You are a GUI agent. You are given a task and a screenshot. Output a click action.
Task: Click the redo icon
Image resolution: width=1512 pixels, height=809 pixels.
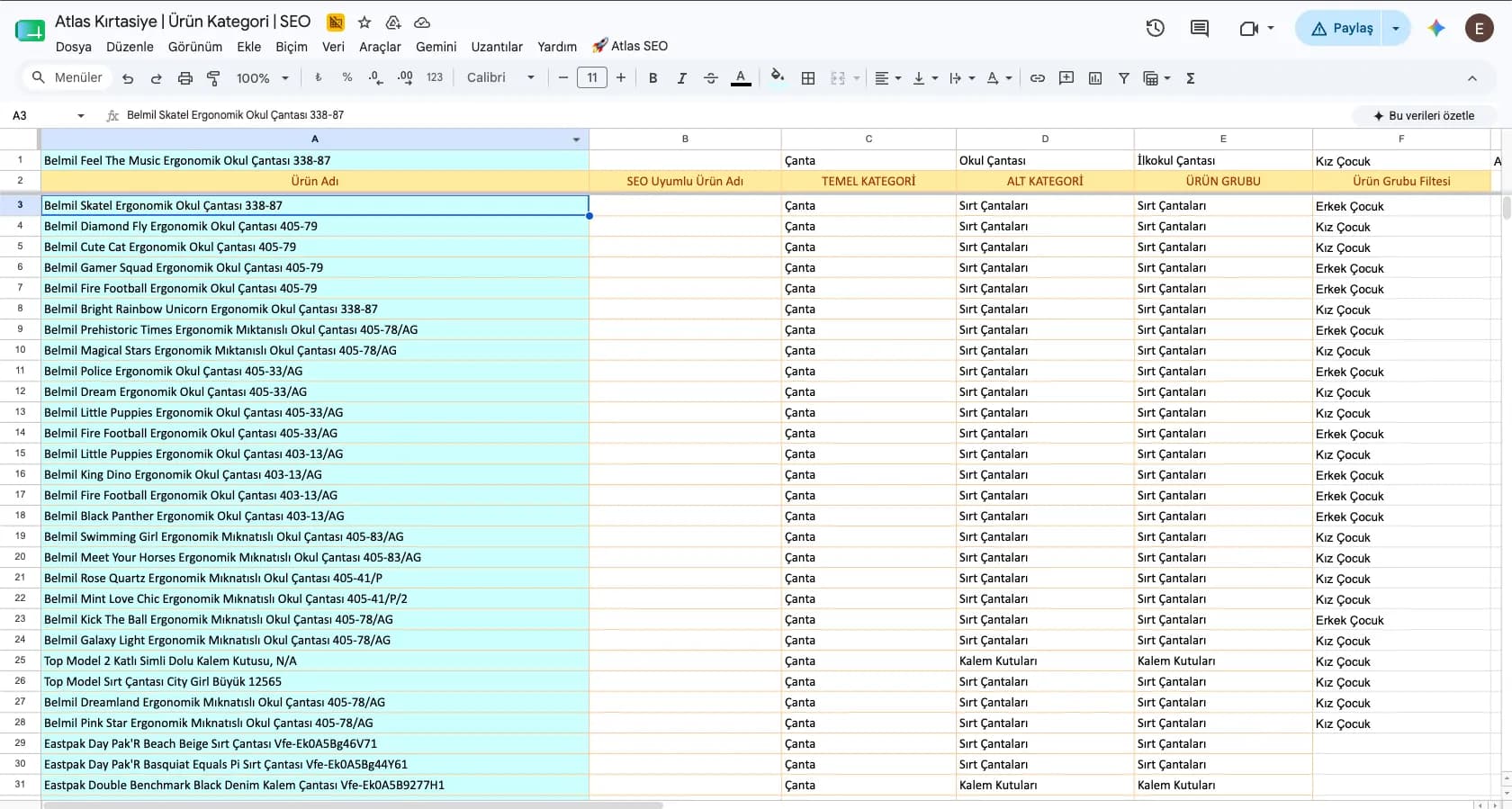pyautogui.click(x=156, y=78)
